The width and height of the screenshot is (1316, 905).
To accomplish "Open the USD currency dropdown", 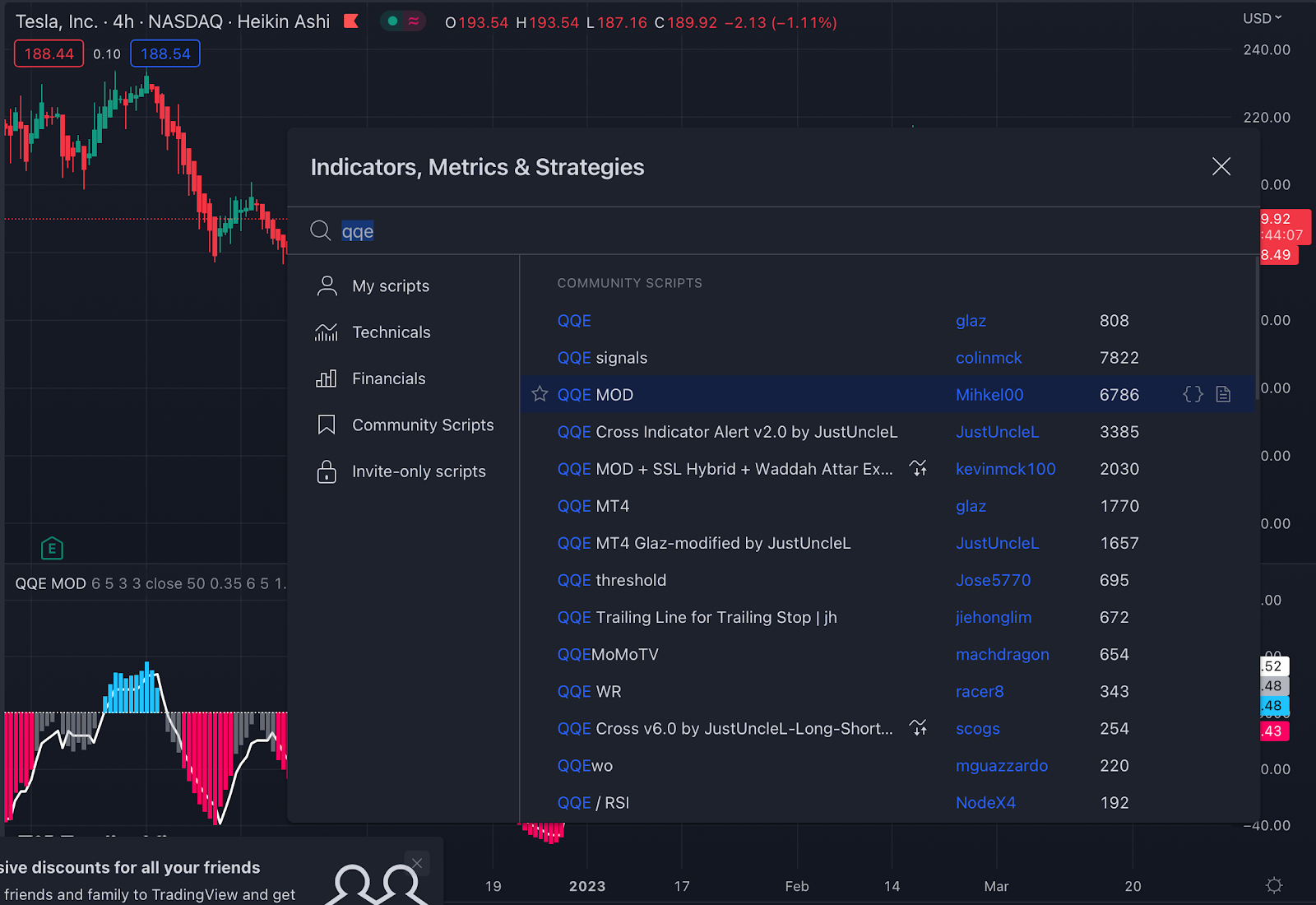I will tap(1260, 18).
